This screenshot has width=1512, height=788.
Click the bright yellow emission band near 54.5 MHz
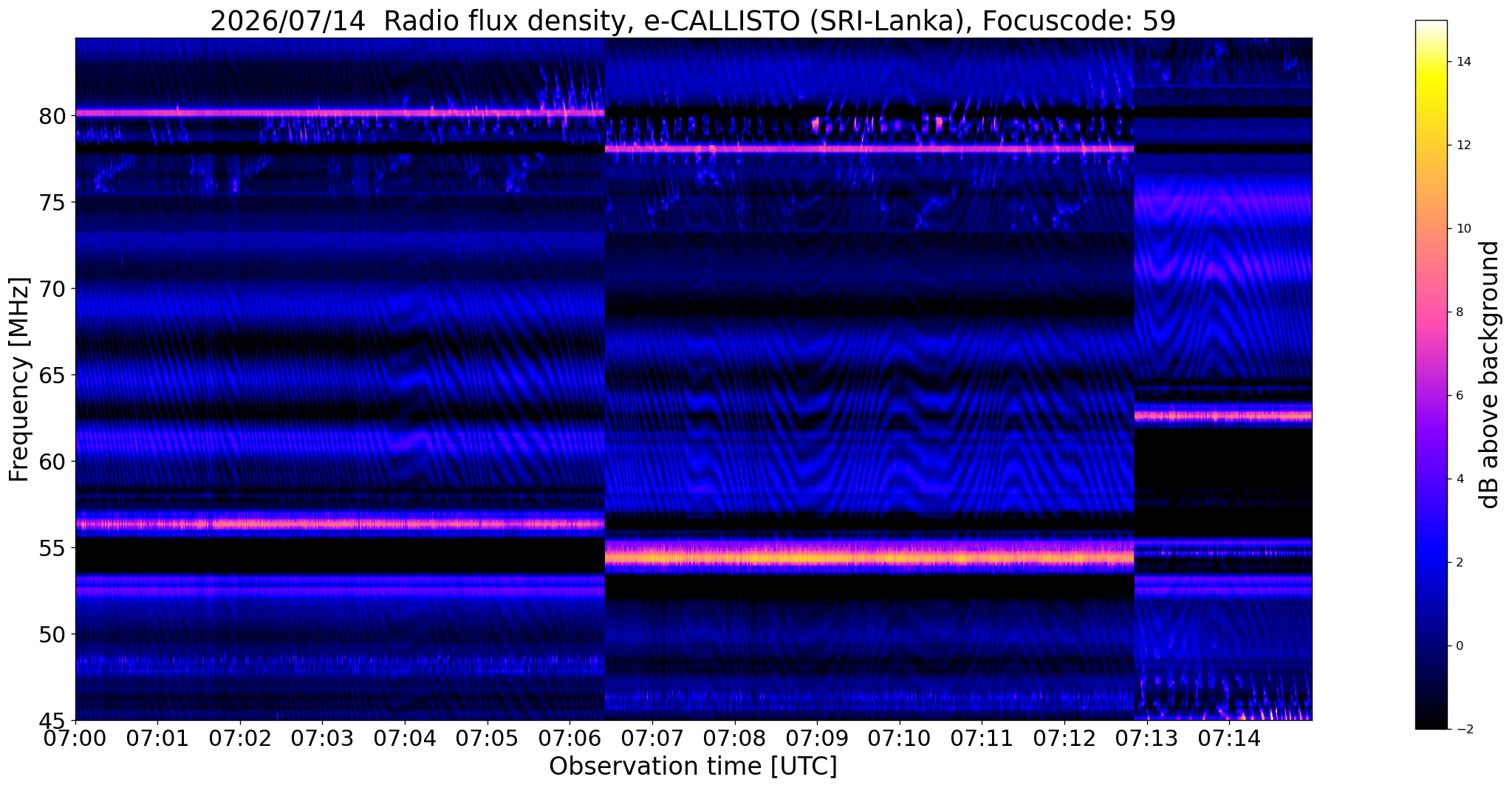(869, 556)
